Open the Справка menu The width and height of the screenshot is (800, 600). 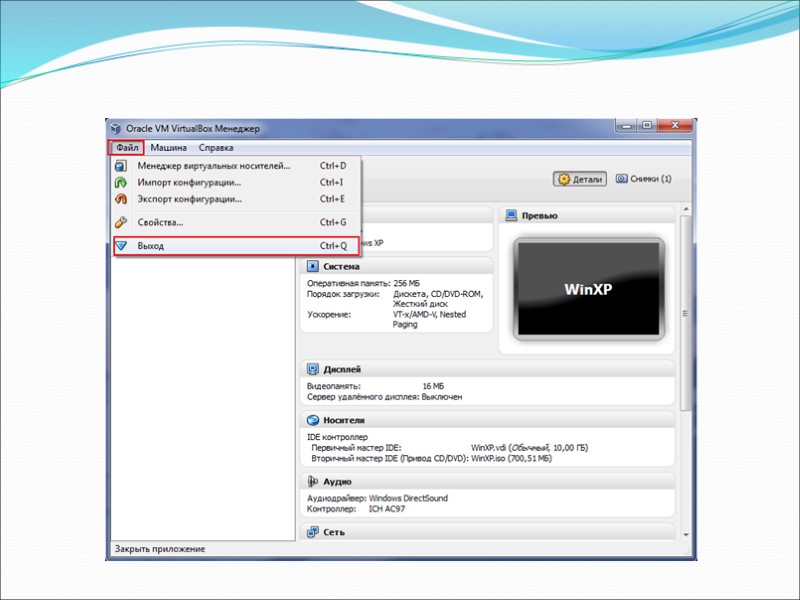pos(216,148)
